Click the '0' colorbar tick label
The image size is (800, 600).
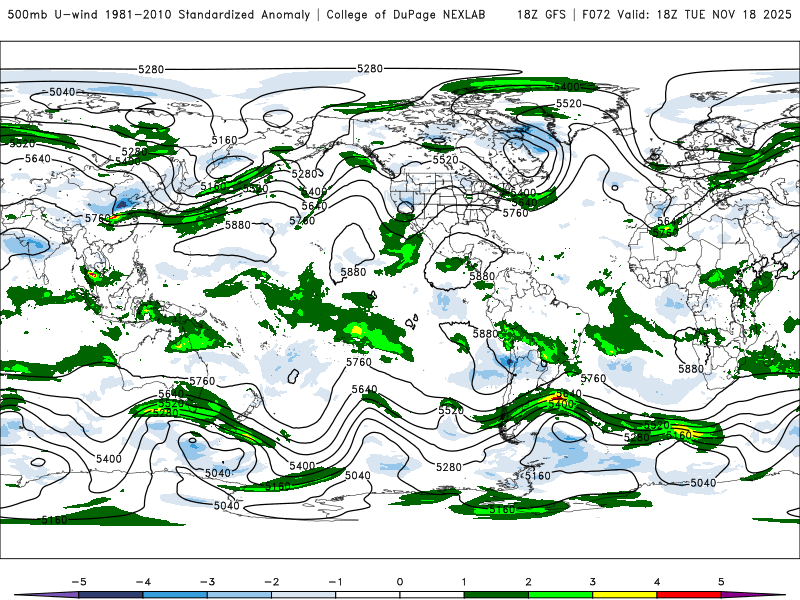[x=400, y=582]
